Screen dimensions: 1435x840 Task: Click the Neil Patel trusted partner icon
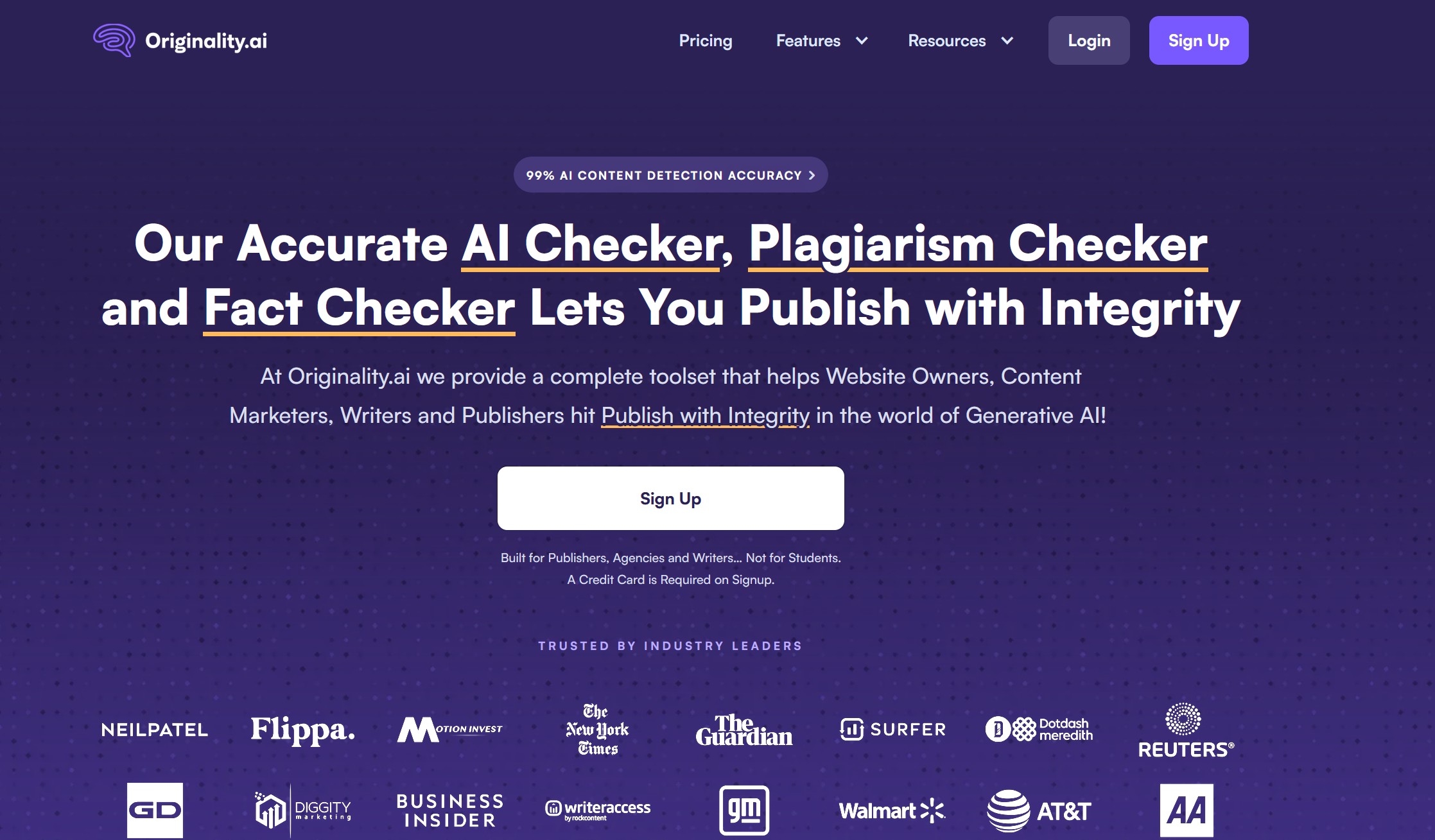pos(154,728)
